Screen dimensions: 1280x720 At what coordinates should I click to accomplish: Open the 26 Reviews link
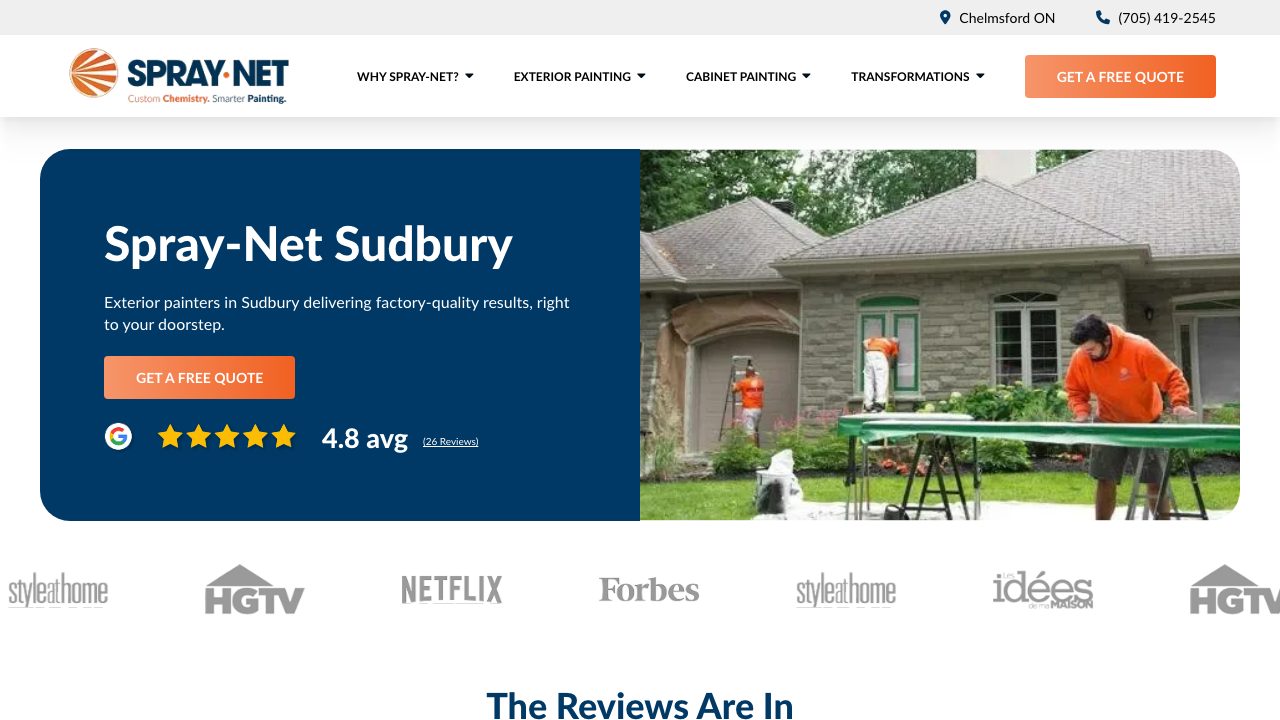coord(450,441)
